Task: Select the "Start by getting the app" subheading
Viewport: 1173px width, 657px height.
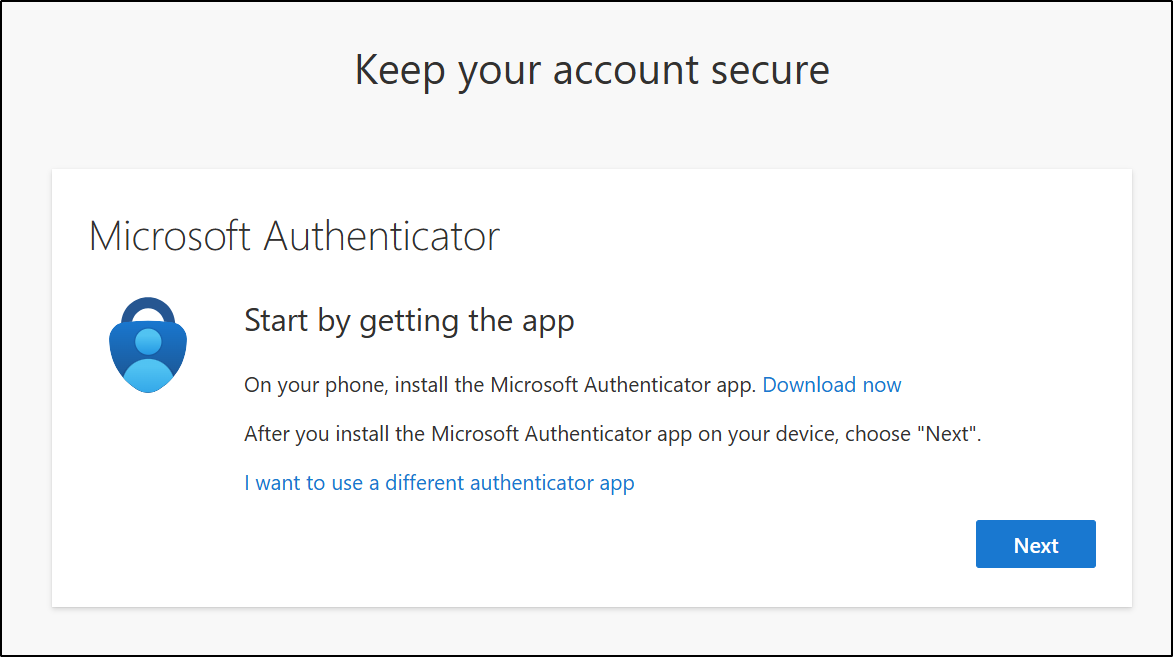Action: (x=409, y=321)
